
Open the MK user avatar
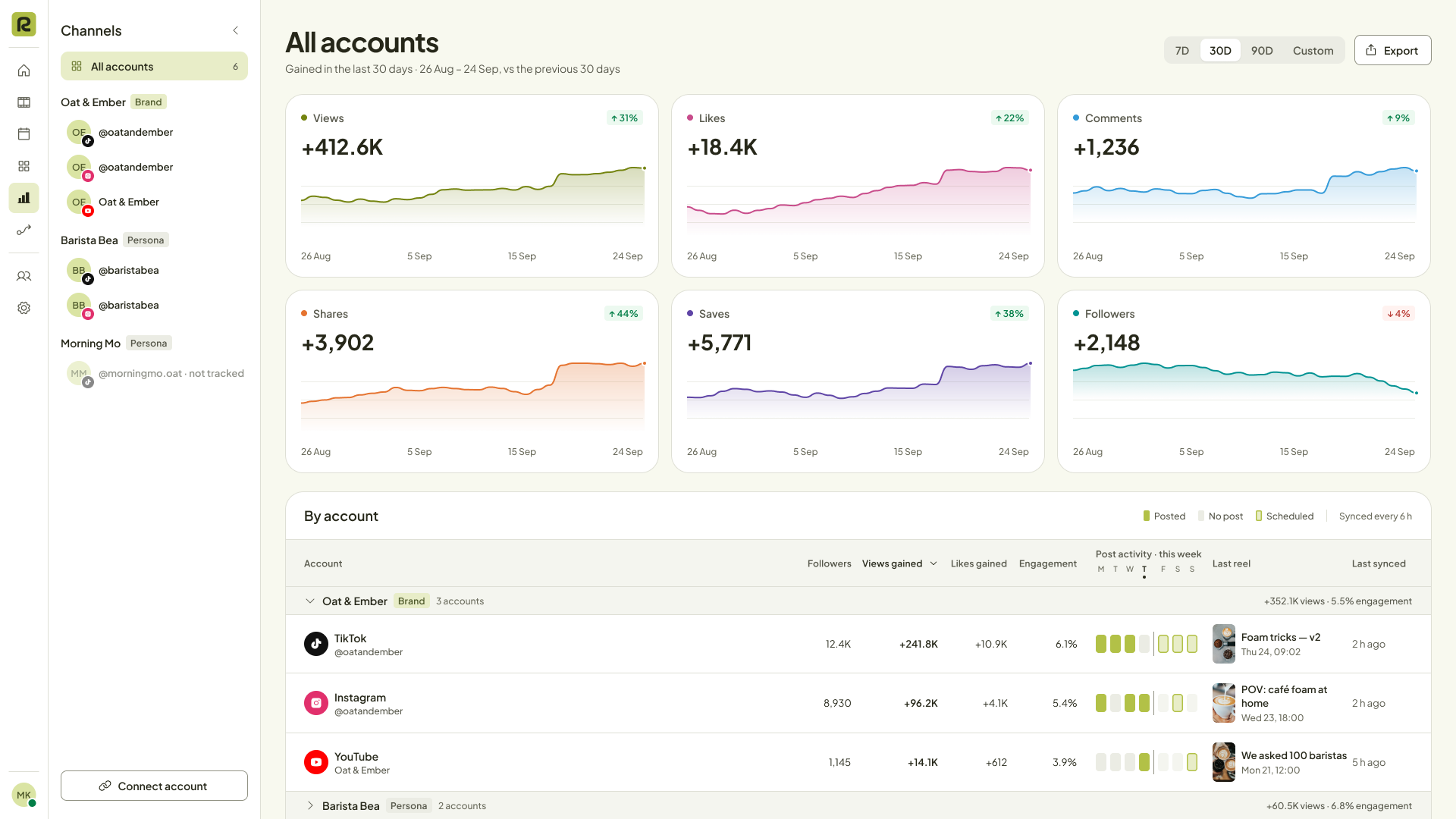24,795
